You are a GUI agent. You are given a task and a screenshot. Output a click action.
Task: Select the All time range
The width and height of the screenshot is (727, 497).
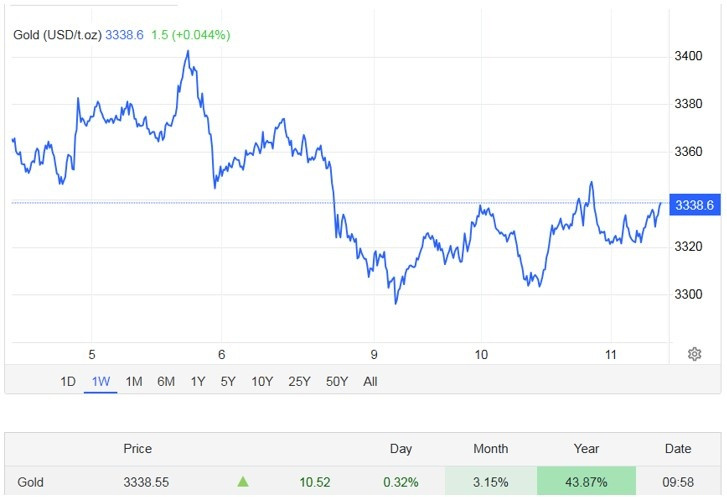pyautogui.click(x=370, y=381)
